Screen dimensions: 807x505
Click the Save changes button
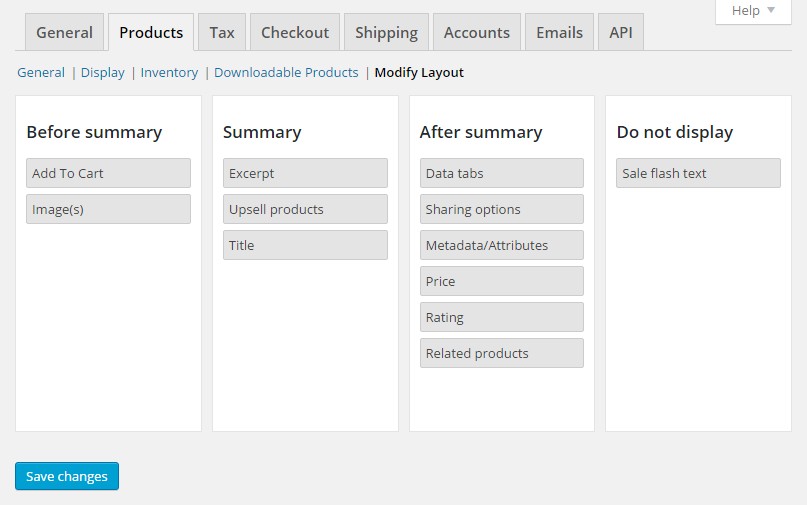67,476
